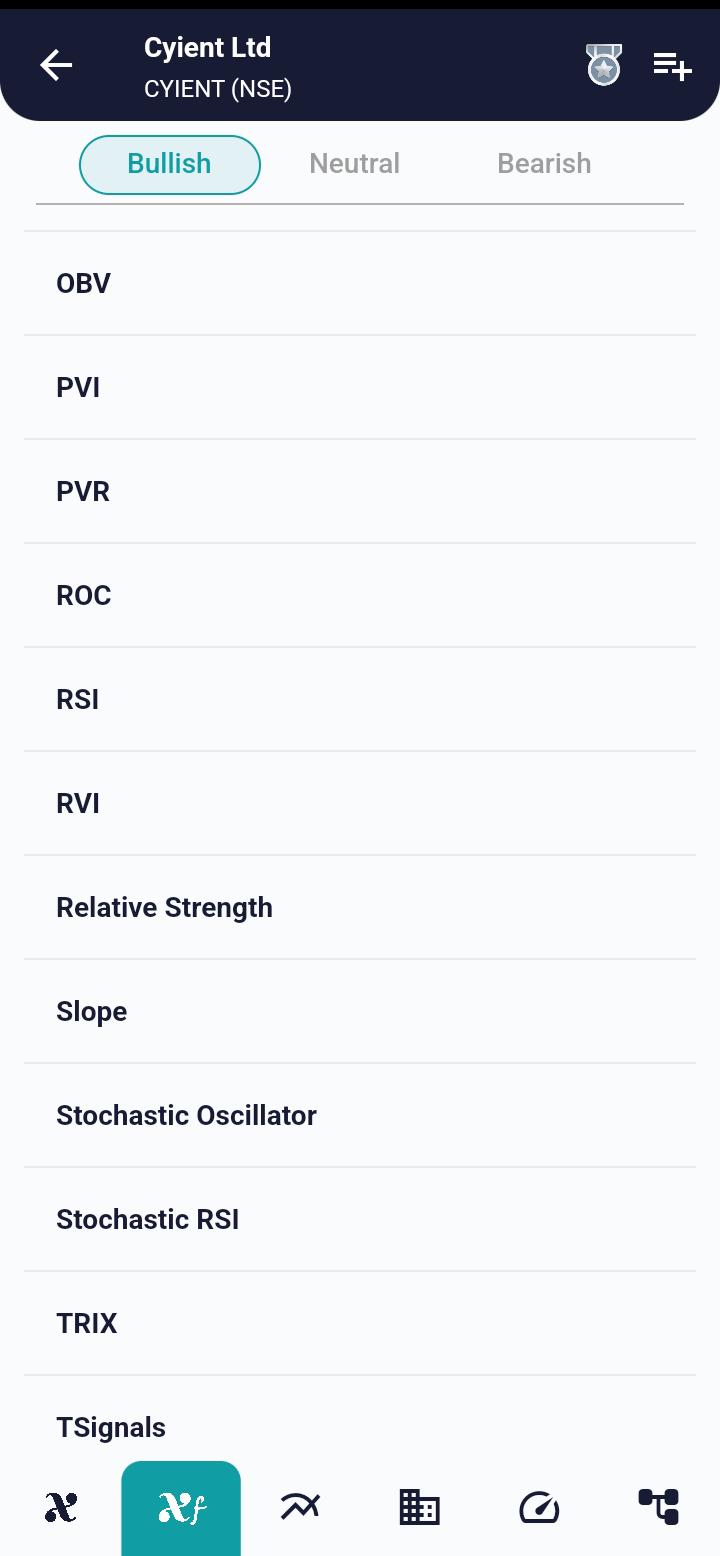Expand the Stochastic Oscillator row
720x1556 pixels.
[x=360, y=1115]
